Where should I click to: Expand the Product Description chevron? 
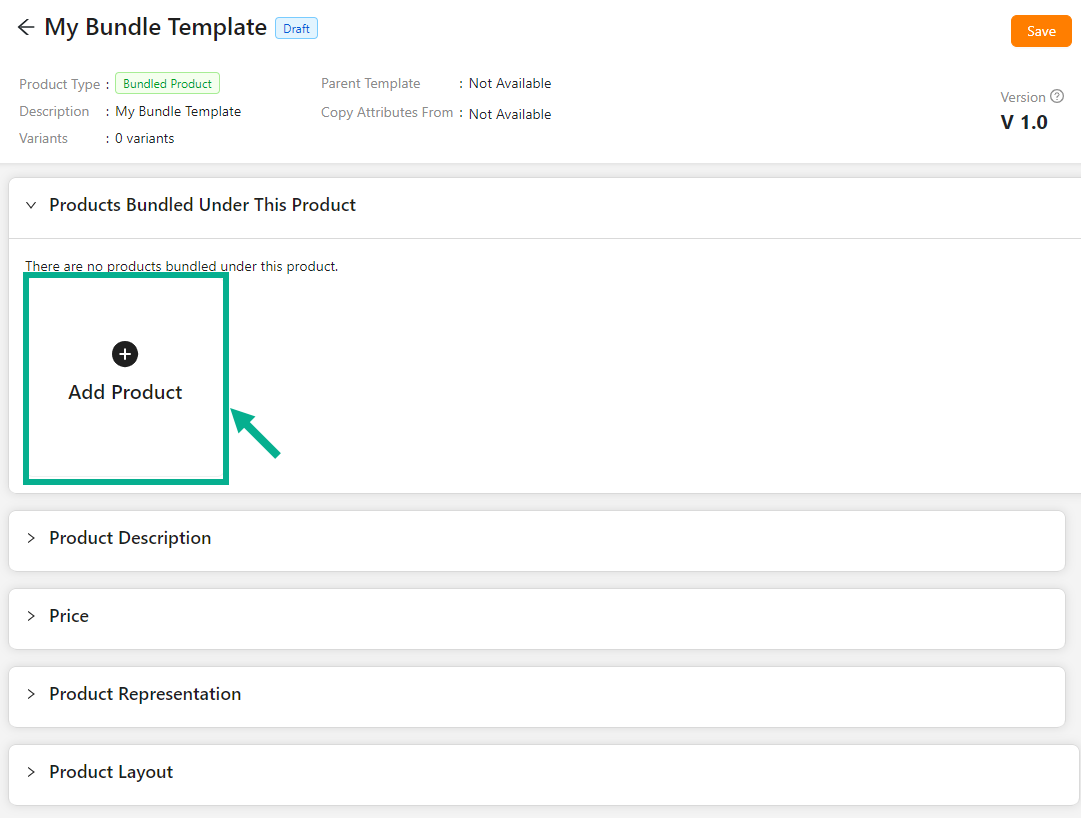(31, 538)
